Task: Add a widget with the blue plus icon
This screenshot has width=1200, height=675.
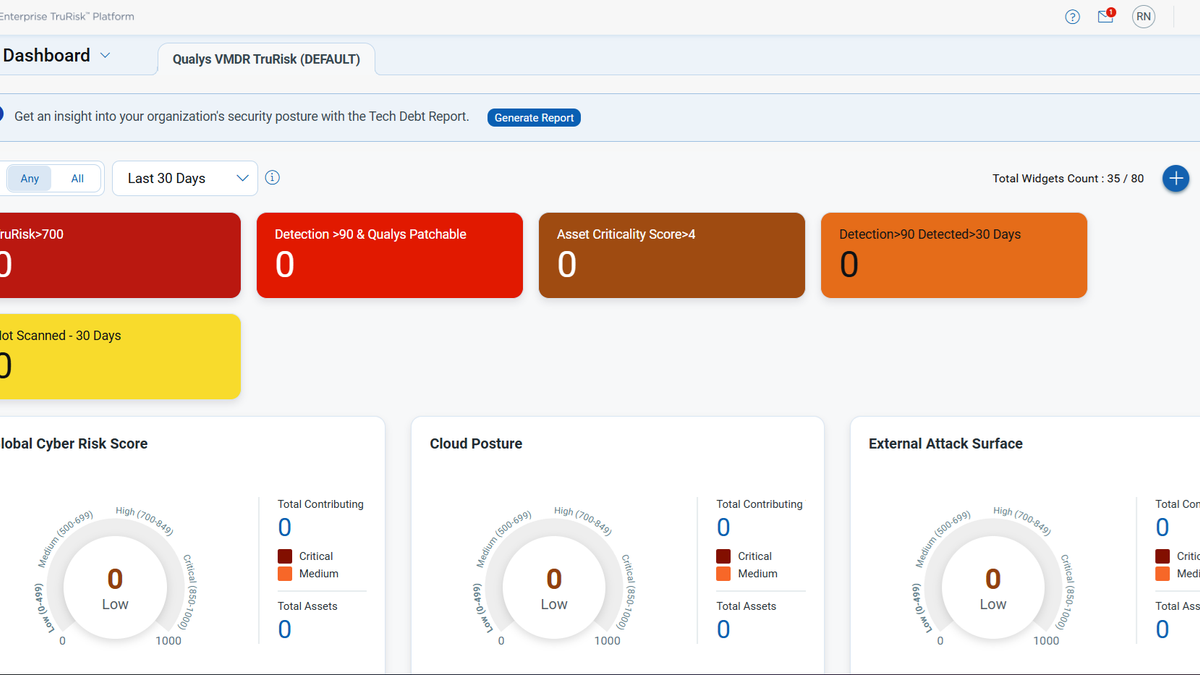Action: [x=1176, y=178]
